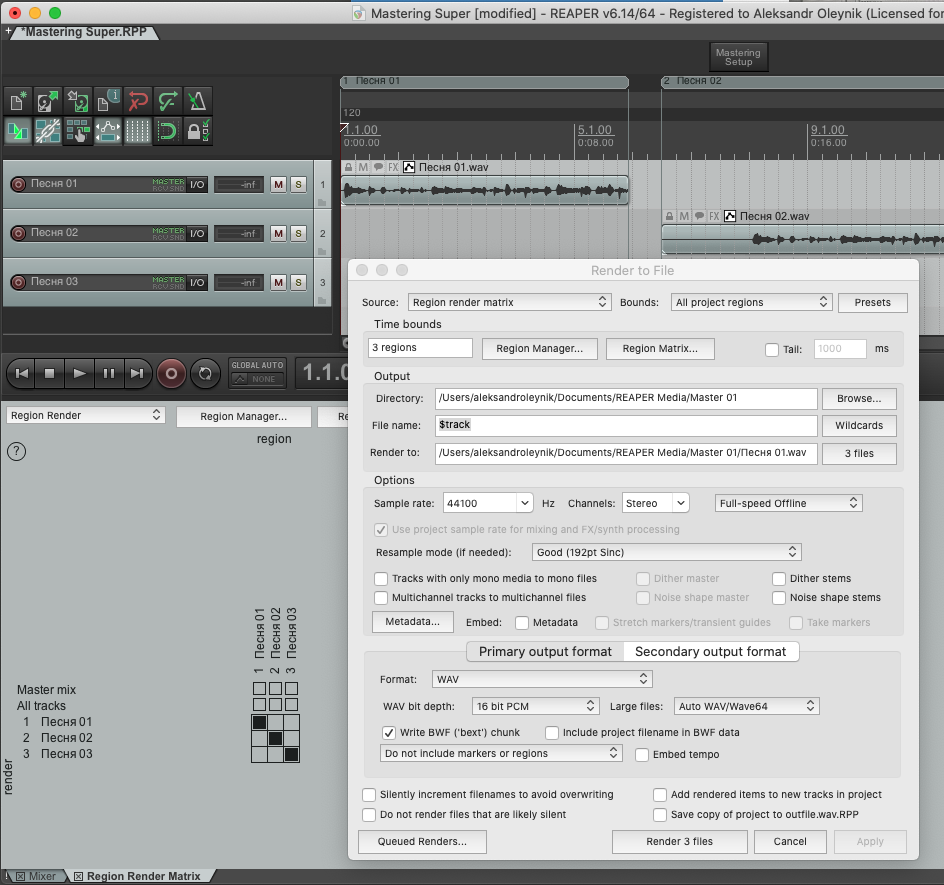Toggle auto-crossfade toolbar icon
Viewport: 944px width, 885px height.
(18, 131)
